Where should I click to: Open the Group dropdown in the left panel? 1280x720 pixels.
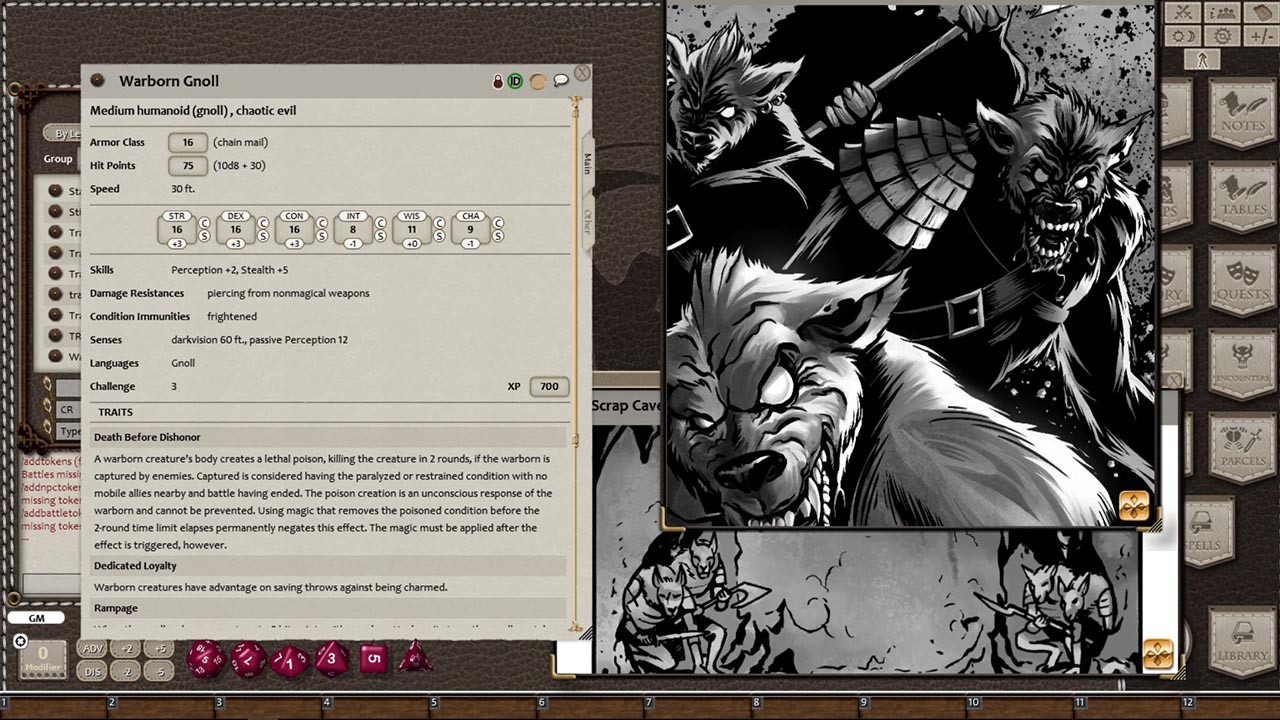click(x=58, y=159)
